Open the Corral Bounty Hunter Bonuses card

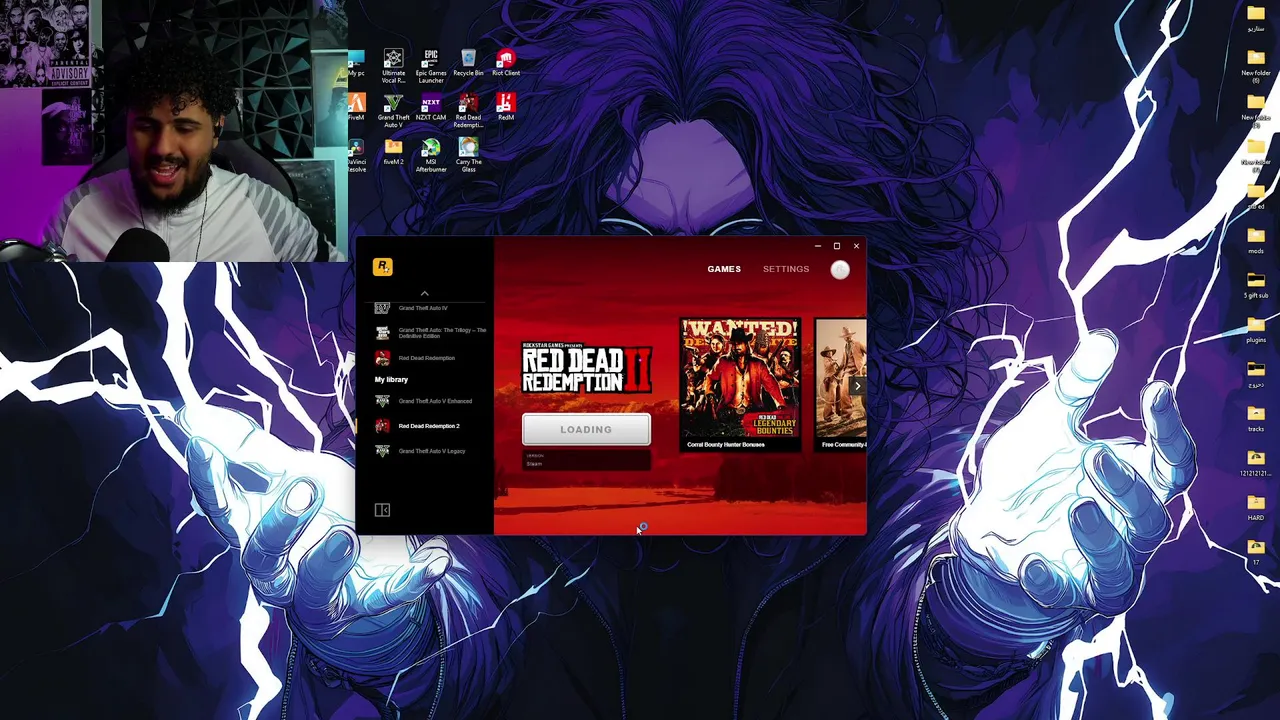pyautogui.click(x=740, y=385)
